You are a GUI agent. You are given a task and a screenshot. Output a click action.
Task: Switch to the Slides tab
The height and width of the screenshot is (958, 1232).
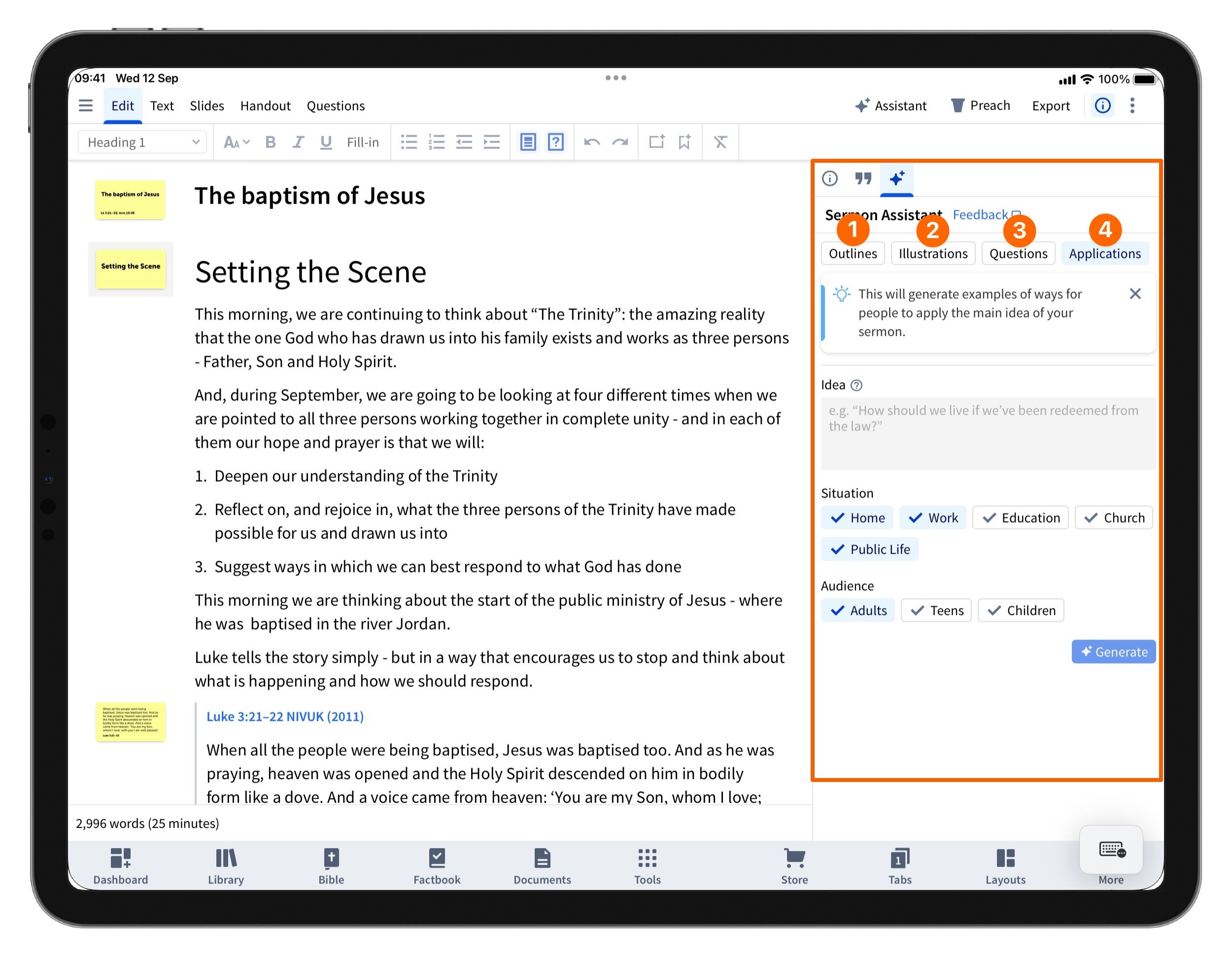click(206, 106)
